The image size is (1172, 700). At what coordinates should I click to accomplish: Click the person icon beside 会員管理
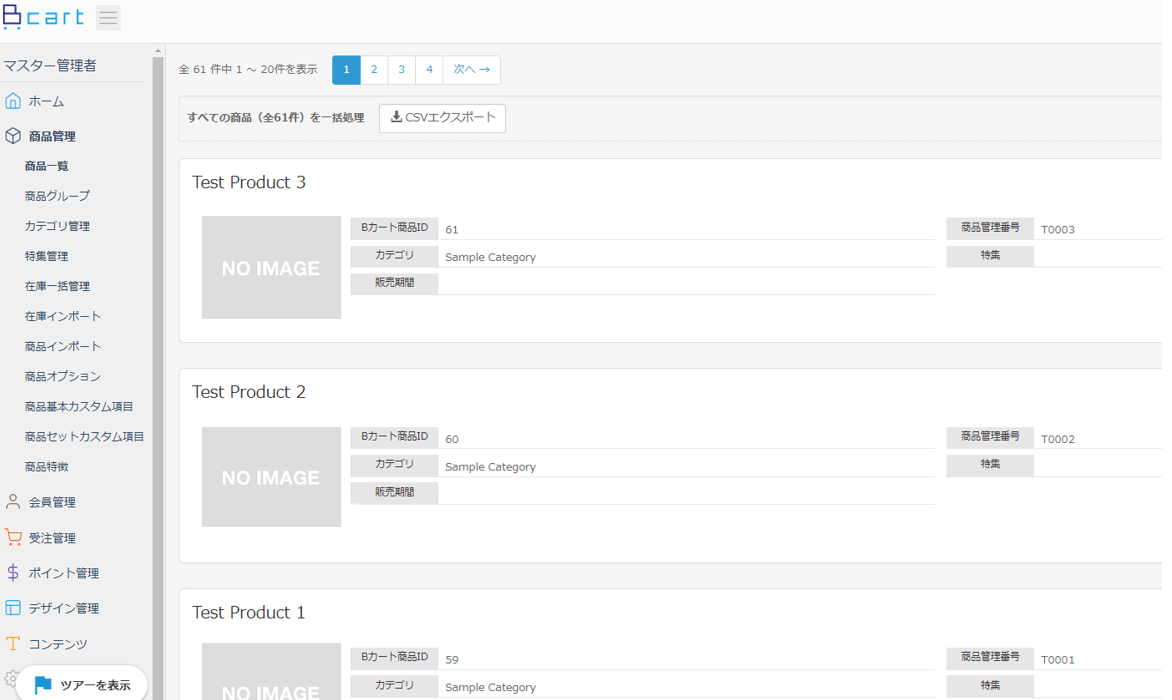point(13,502)
